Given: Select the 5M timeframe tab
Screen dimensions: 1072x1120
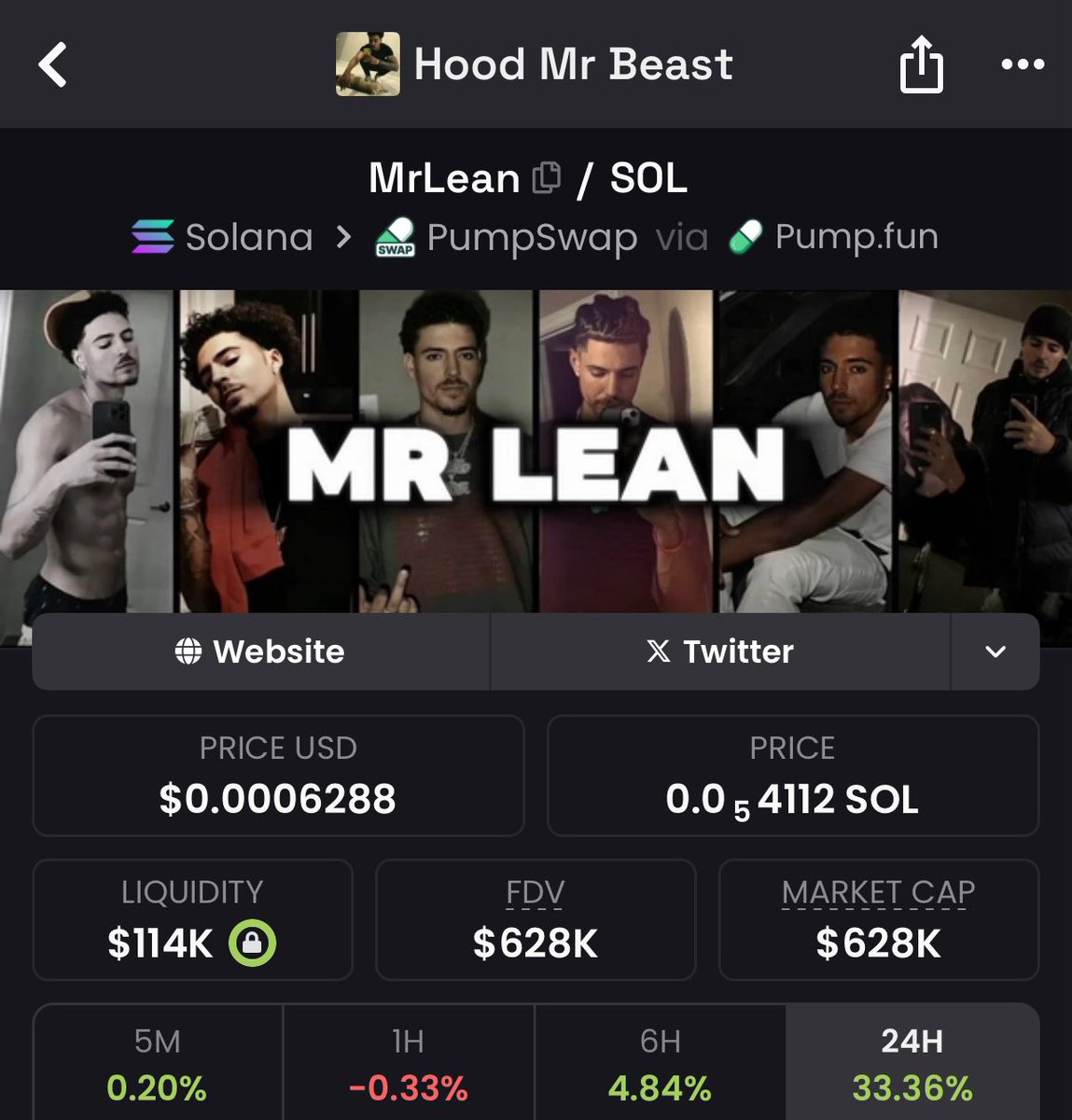Looking at the screenshot, I should 158,1063.
